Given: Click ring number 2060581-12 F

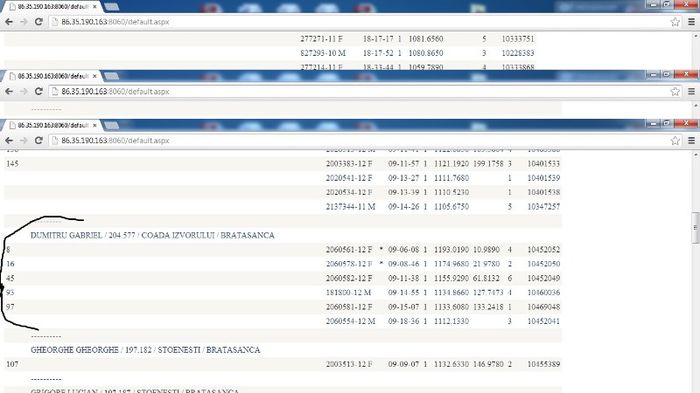Looking at the screenshot, I should tap(349, 307).
